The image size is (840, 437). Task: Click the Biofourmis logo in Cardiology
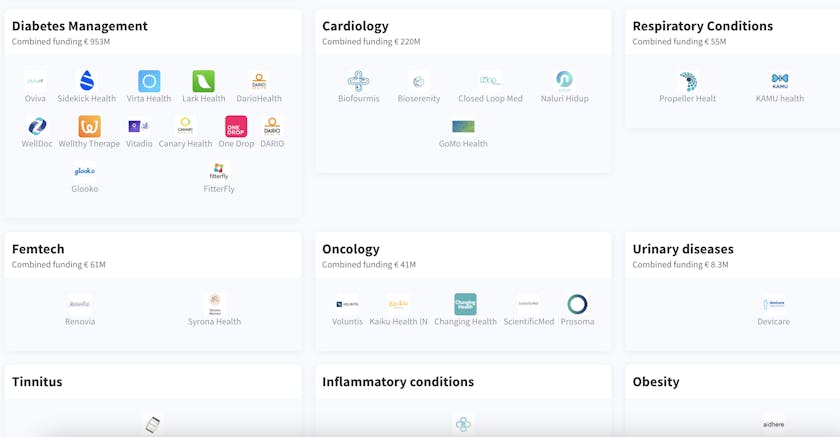click(x=358, y=81)
